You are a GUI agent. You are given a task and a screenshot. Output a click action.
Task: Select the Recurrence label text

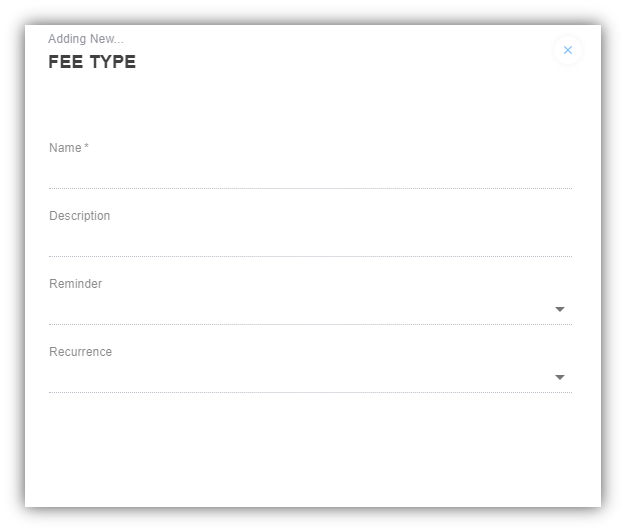[x=80, y=352]
